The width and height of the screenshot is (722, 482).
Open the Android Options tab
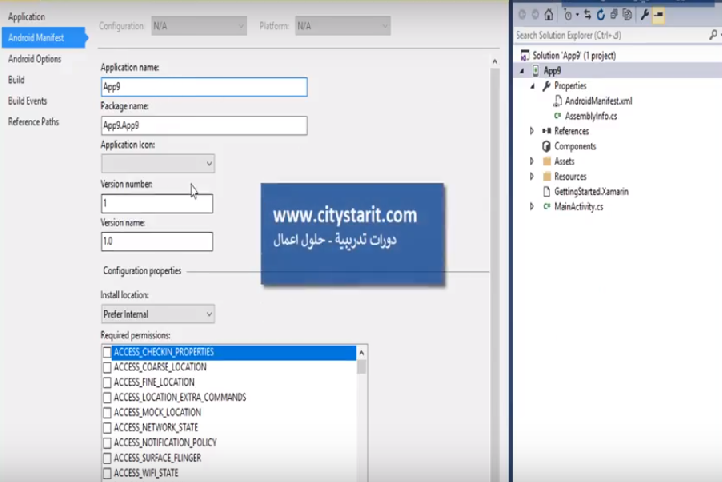pyautogui.click(x=35, y=59)
